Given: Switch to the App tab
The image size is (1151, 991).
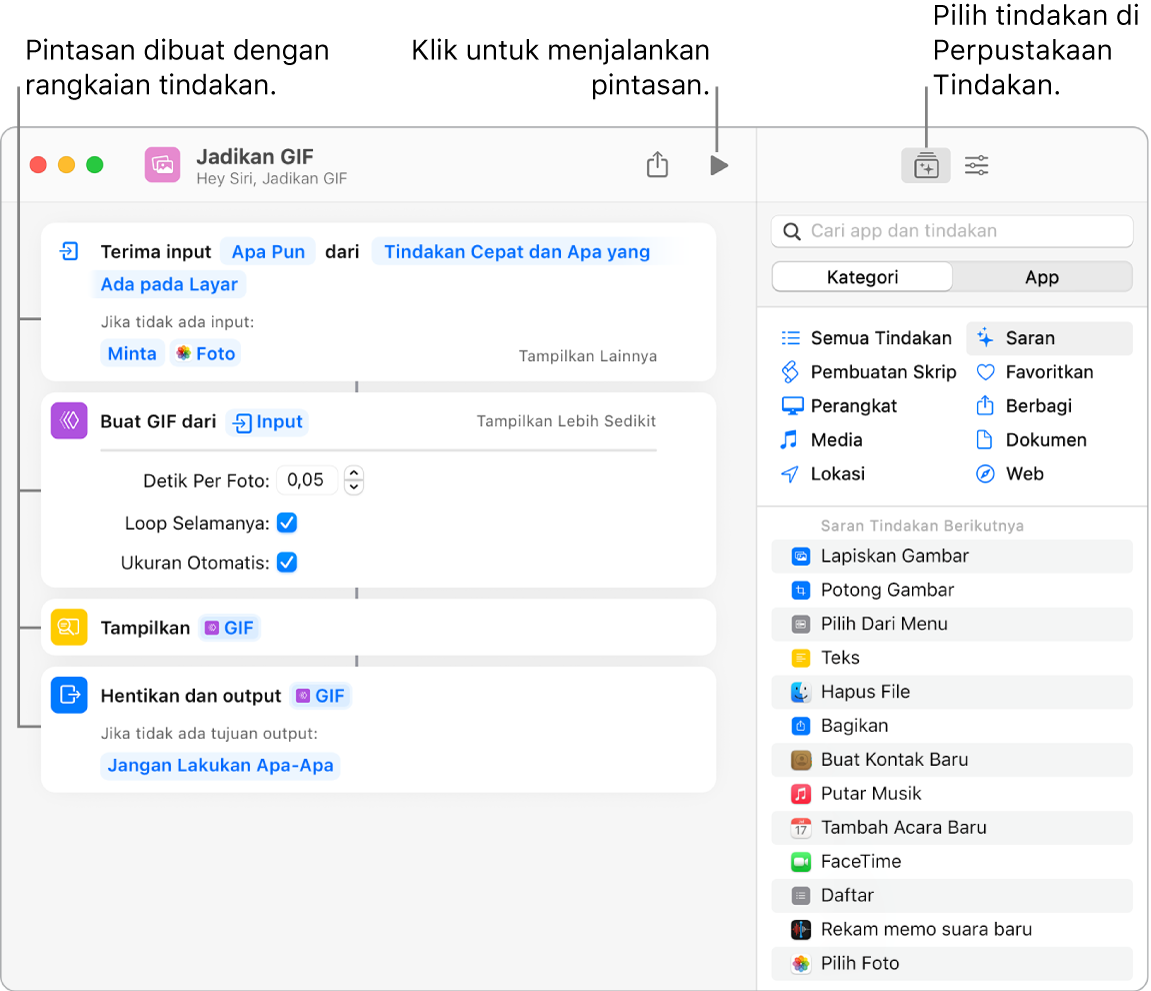Looking at the screenshot, I should pos(1043,277).
